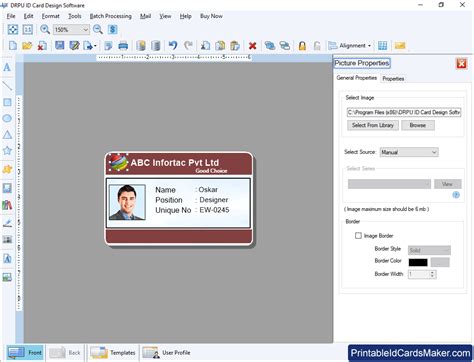Click the bring to front icon
This screenshot has height=362, width=474.
click(x=270, y=46)
